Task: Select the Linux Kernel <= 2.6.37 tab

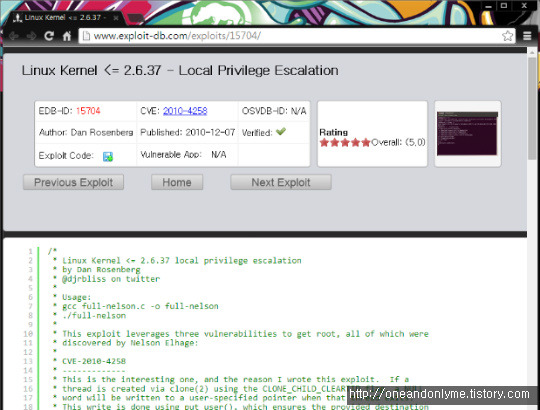Action: pyautogui.click(x=64, y=18)
